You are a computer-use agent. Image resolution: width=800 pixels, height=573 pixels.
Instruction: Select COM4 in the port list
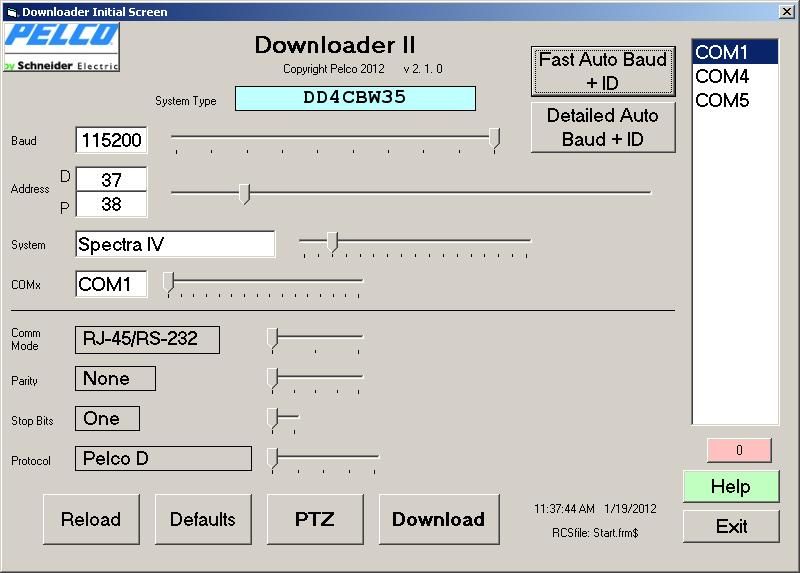[x=735, y=77]
